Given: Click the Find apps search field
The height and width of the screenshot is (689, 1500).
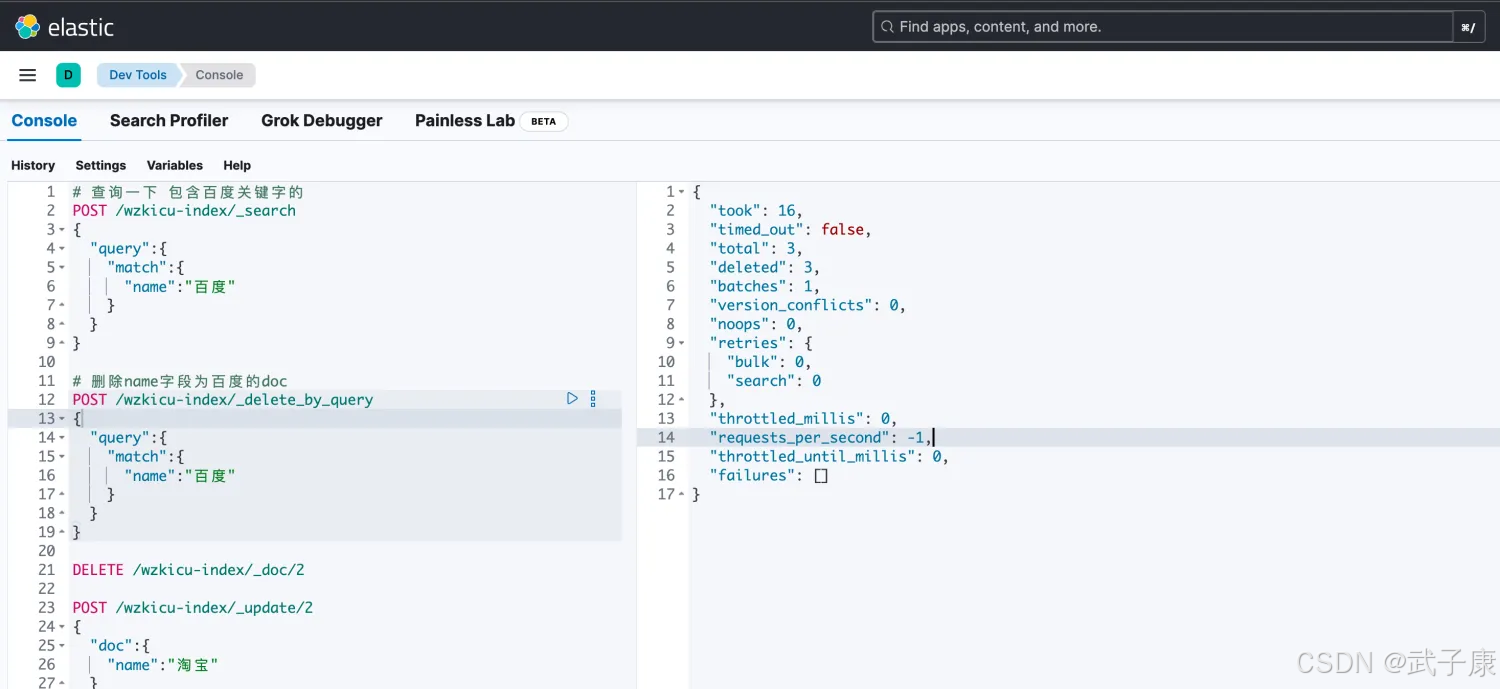Looking at the screenshot, I should click(x=1160, y=27).
